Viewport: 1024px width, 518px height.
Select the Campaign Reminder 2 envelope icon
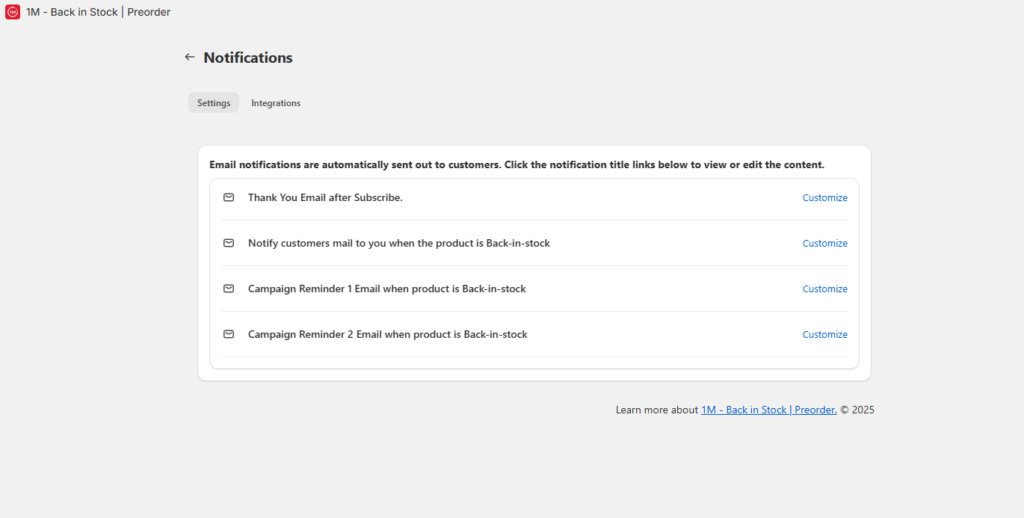coord(229,334)
